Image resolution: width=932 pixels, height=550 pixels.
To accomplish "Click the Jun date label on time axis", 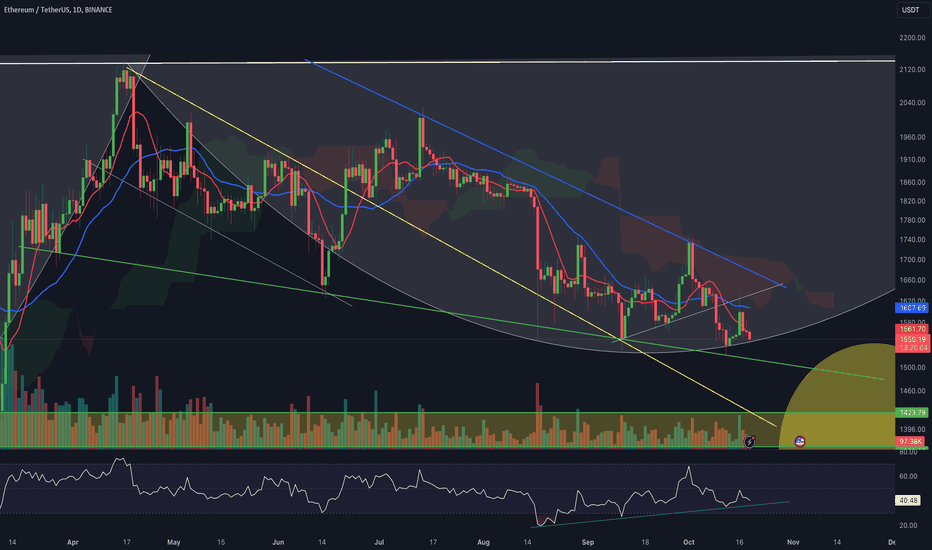I will (278, 542).
